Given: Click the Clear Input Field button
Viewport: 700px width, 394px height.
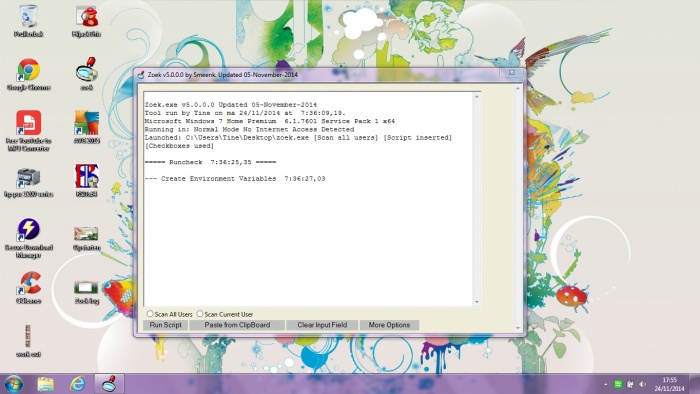Looking at the screenshot, I should pyautogui.click(x=322, y=325).
